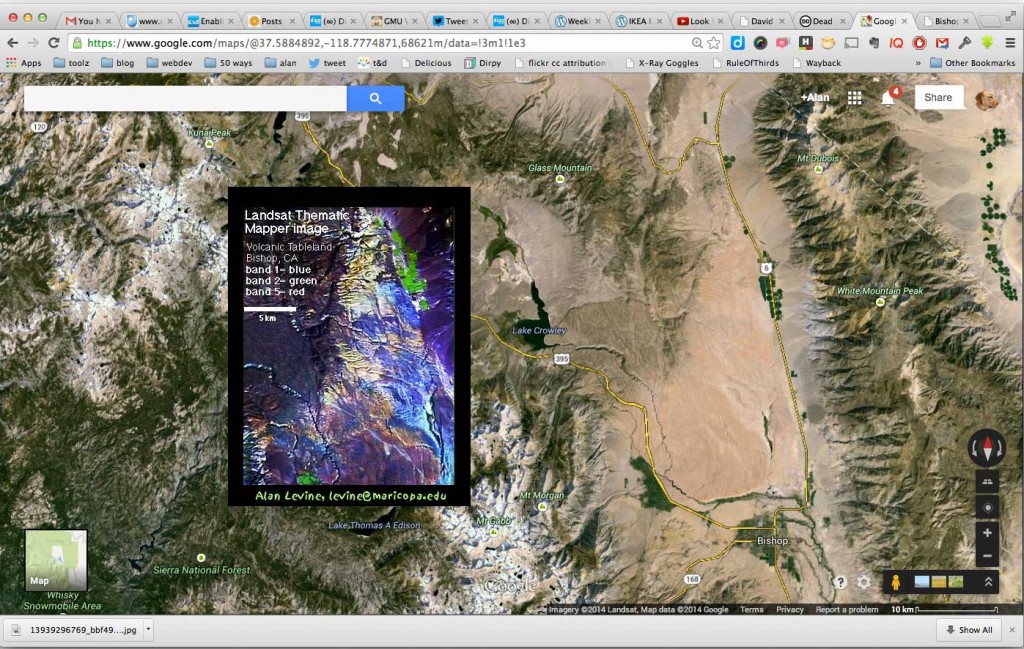Click the URL address bar

pyautogui.click(x=379, y=43)
